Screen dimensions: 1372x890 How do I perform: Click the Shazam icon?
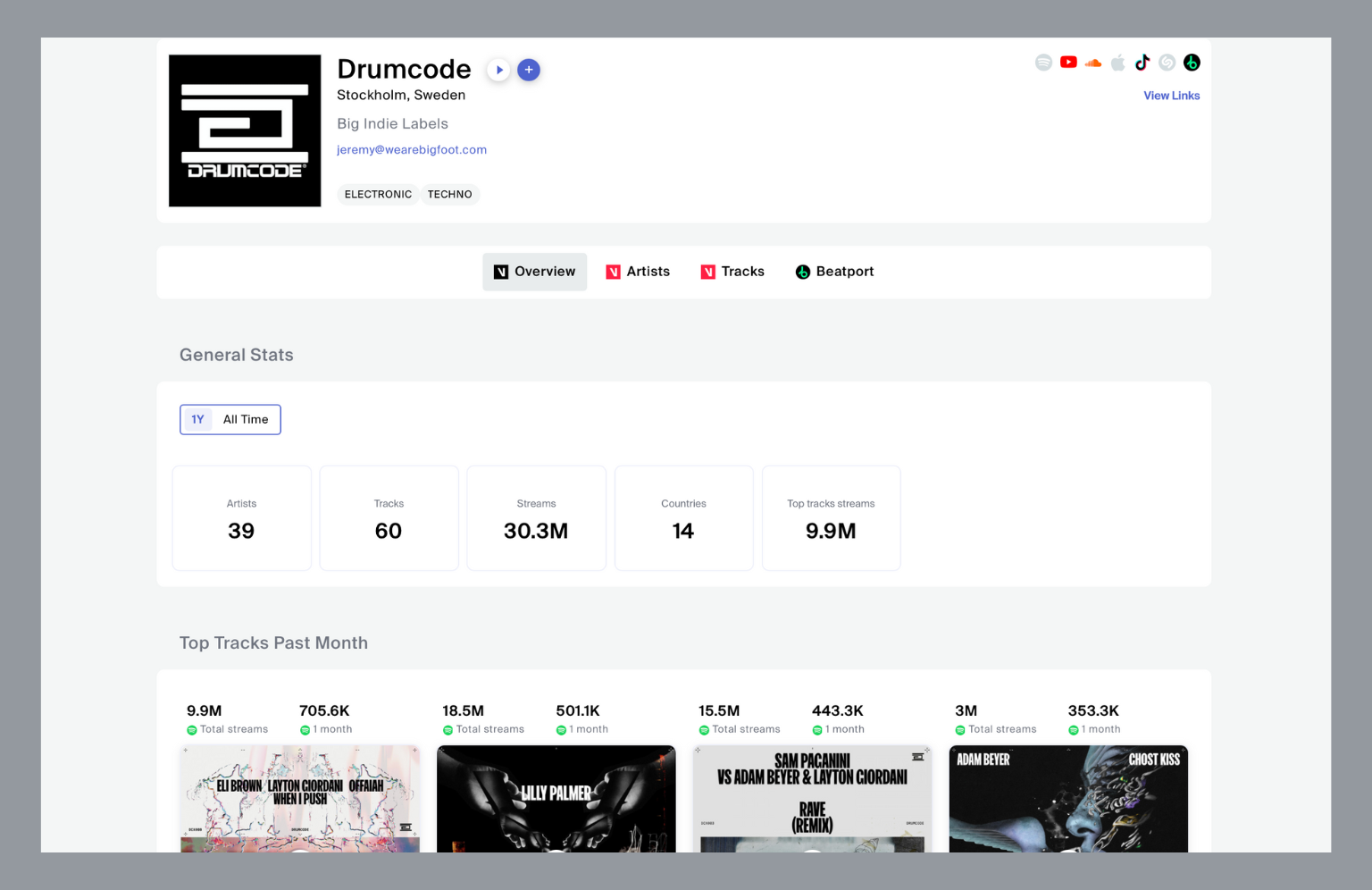(x=1167, y=63)
